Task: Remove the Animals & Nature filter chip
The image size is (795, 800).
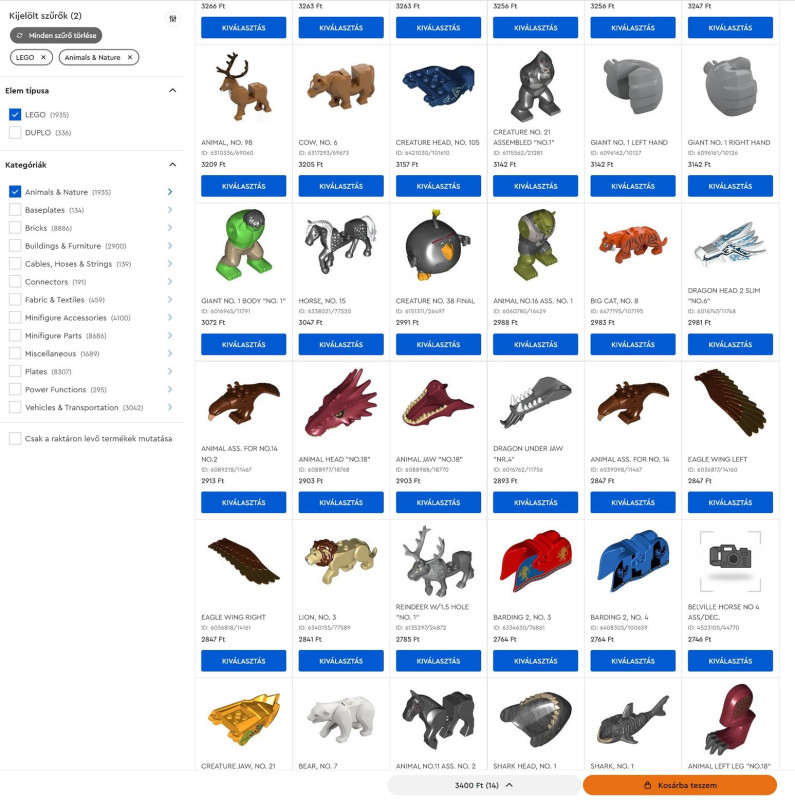Action: pyautogui.click(x=130, y=57)
